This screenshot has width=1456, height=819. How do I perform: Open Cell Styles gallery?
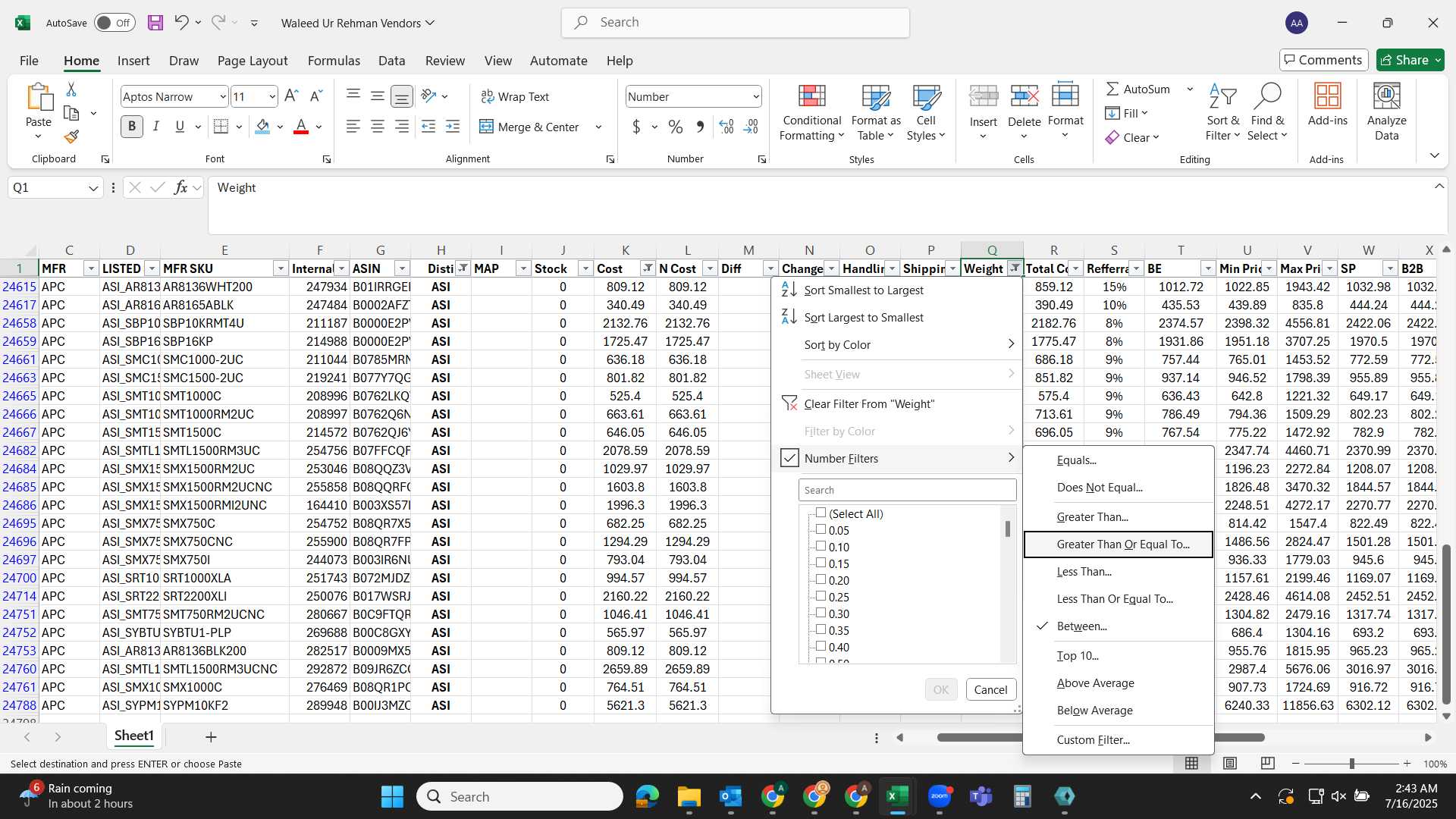[926, 113]
